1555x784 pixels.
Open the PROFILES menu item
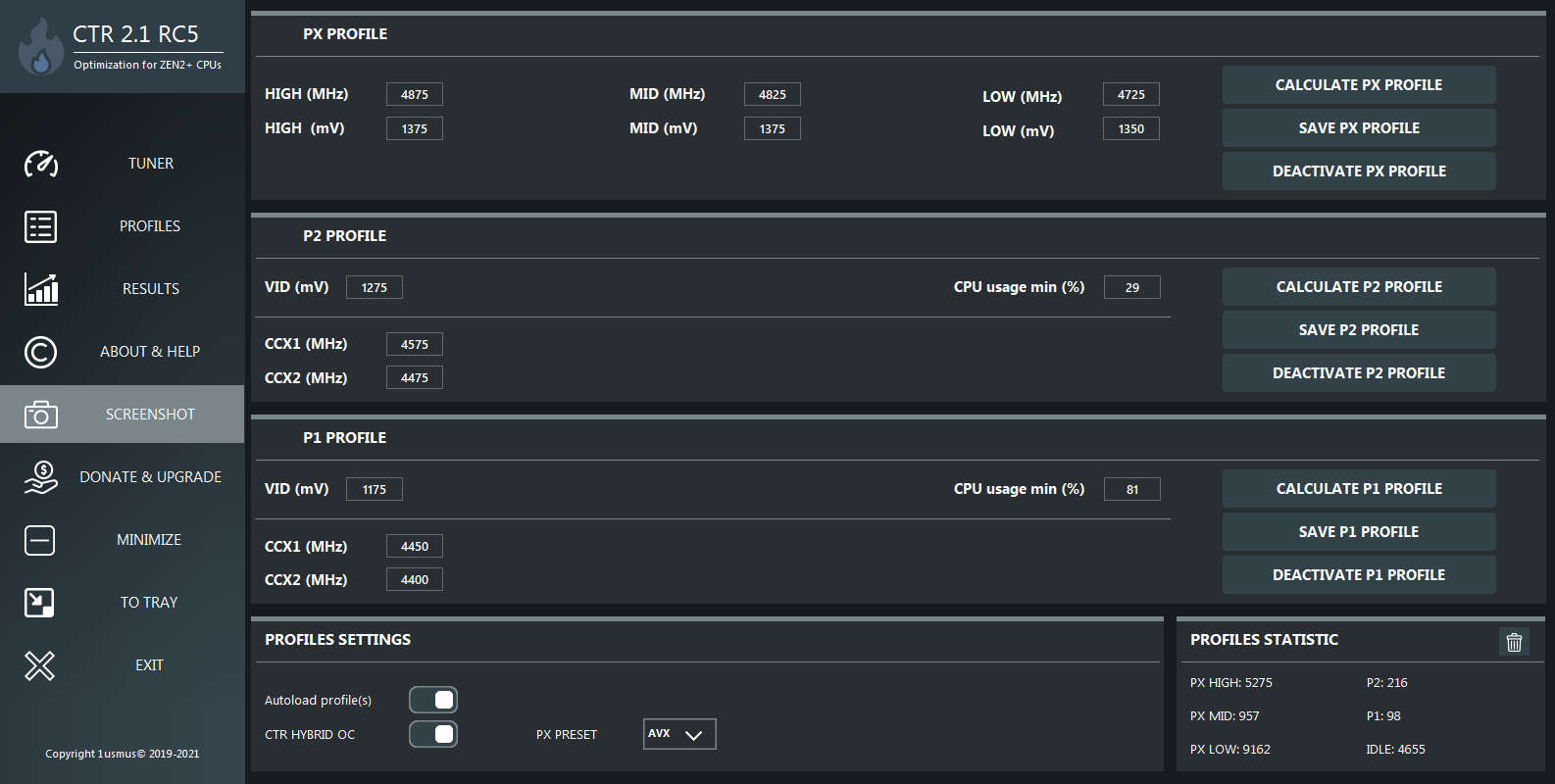150,226
